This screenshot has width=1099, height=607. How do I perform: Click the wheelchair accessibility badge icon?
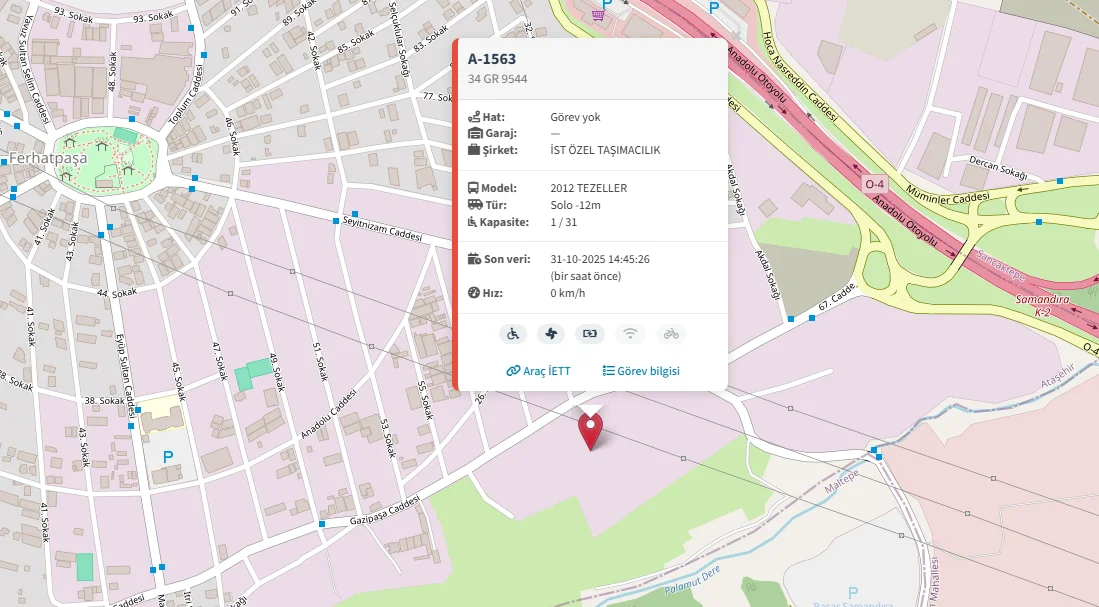(512, 334)
